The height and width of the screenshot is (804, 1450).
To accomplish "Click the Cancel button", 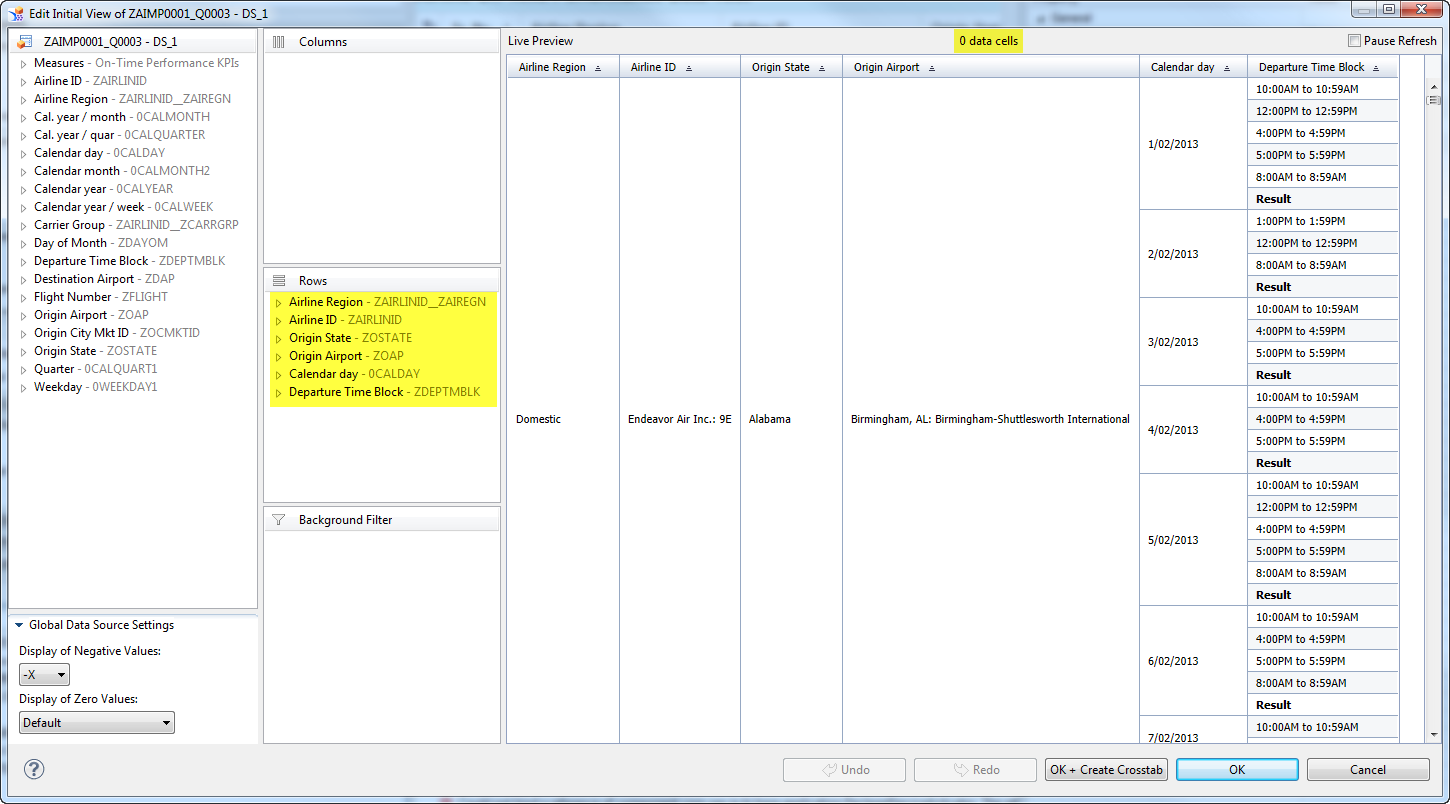I will coord(1367,770).
